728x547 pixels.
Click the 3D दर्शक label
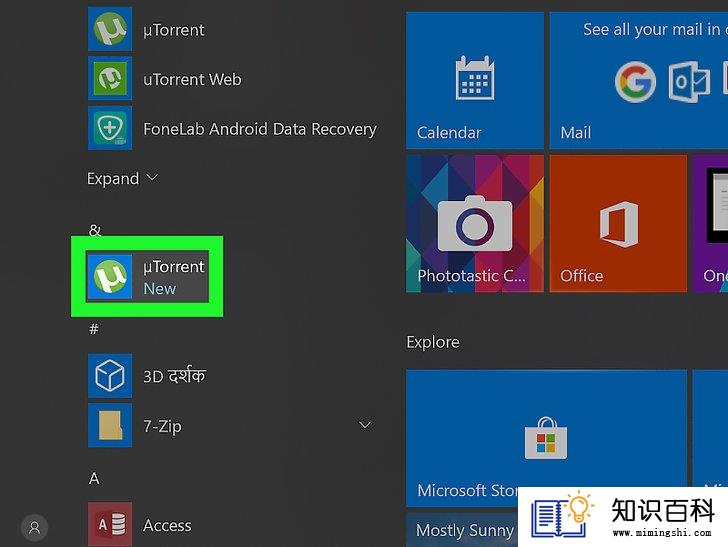(x=174, y=376)
